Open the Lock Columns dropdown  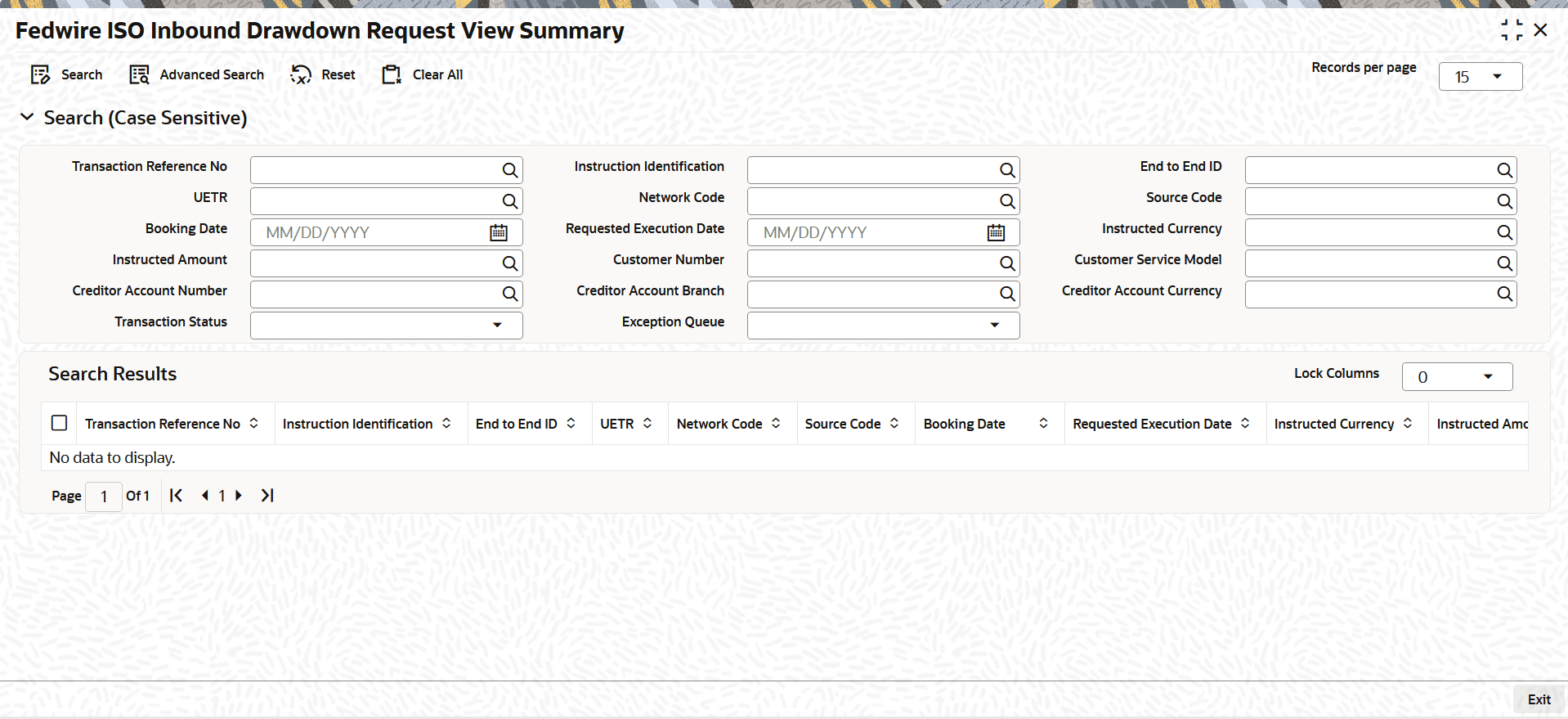point(1457,377)
